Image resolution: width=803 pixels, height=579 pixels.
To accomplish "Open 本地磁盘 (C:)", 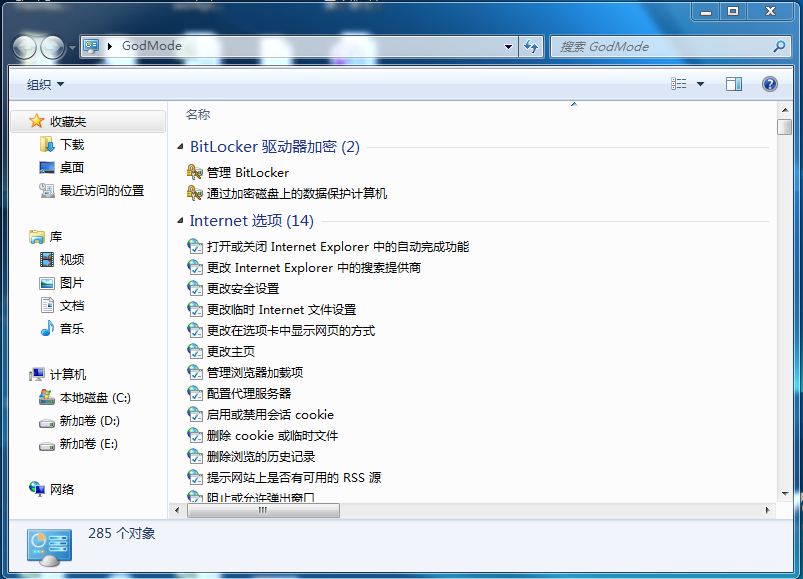I will coord(95,398).
